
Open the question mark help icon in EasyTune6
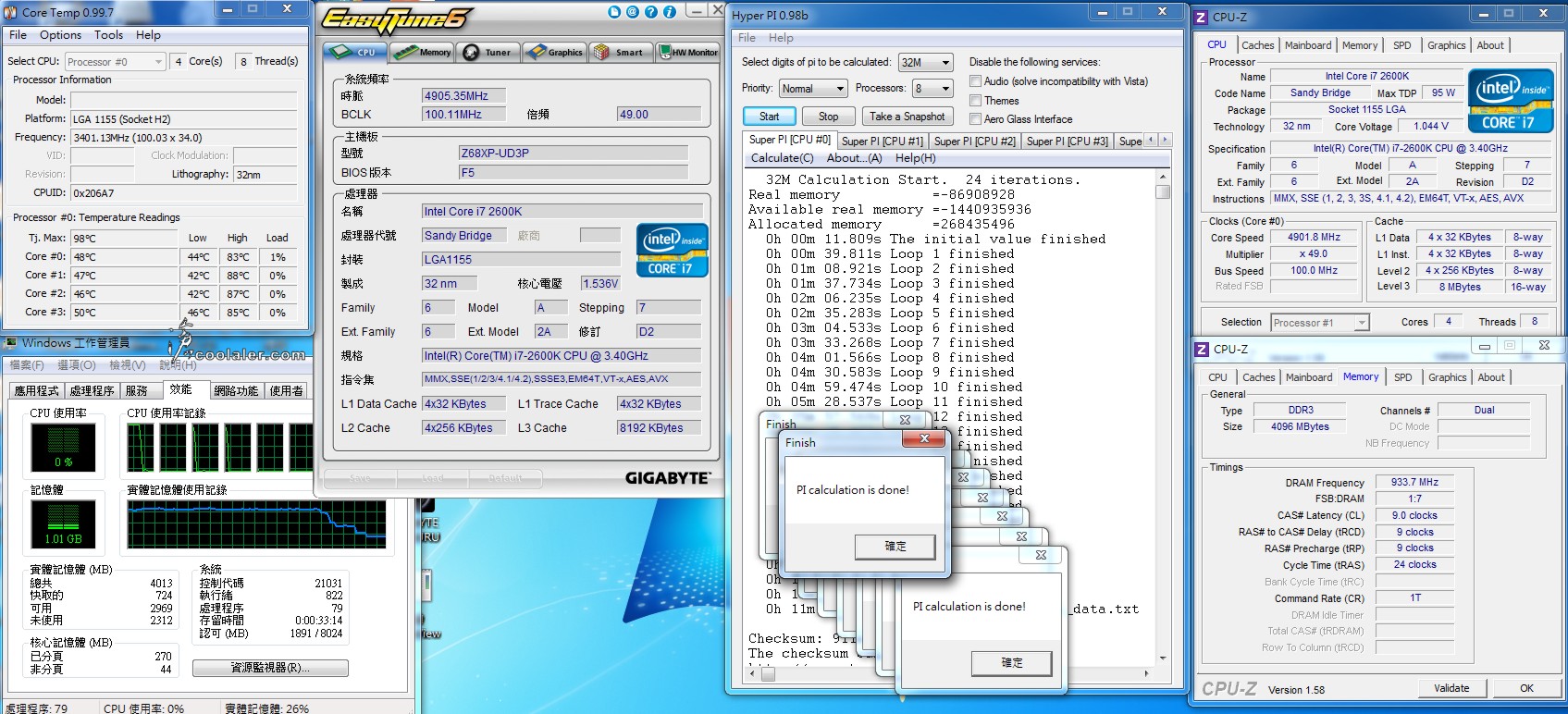coord(651,12)
